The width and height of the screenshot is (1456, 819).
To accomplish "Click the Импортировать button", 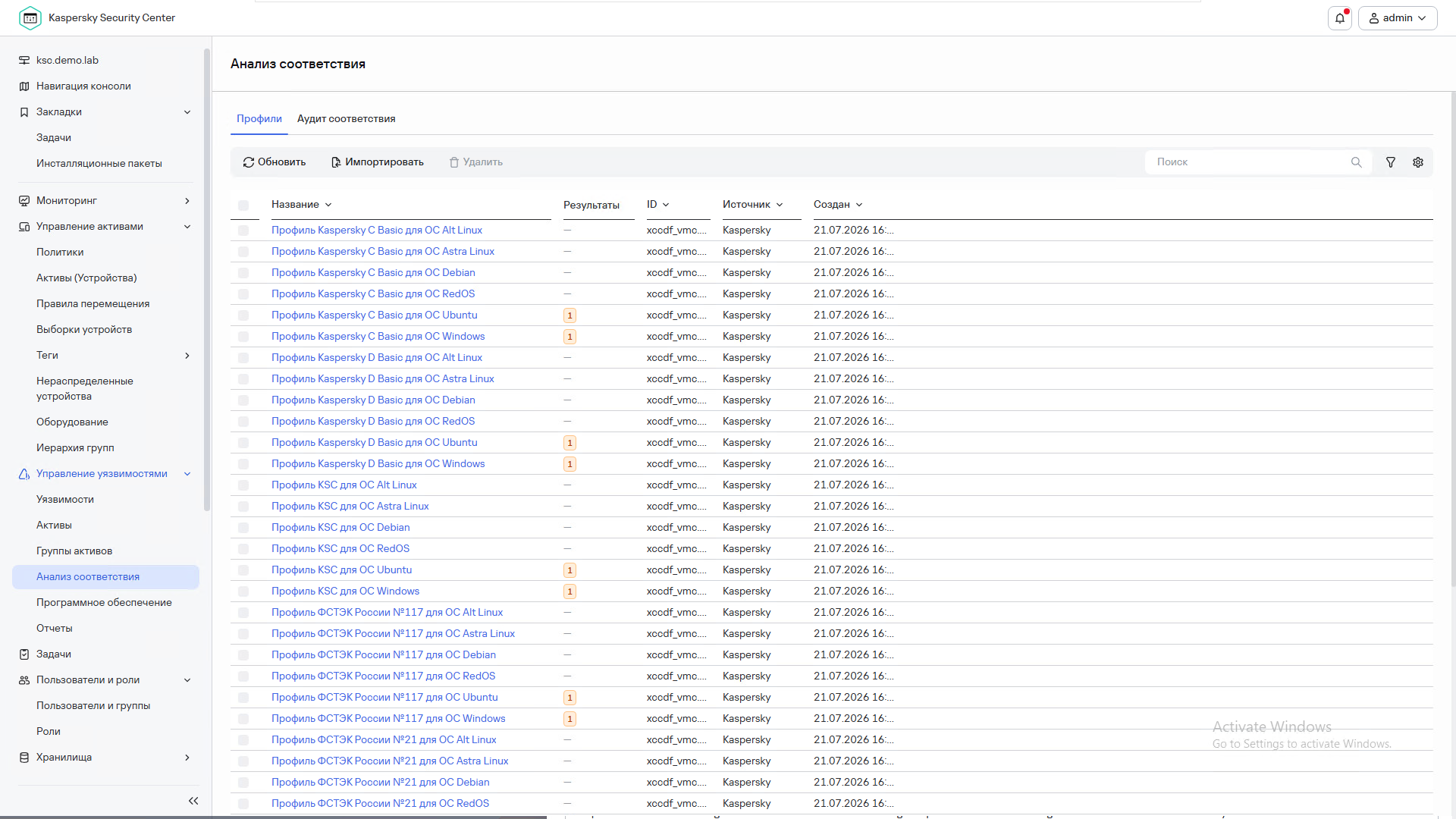I will 378,162.
